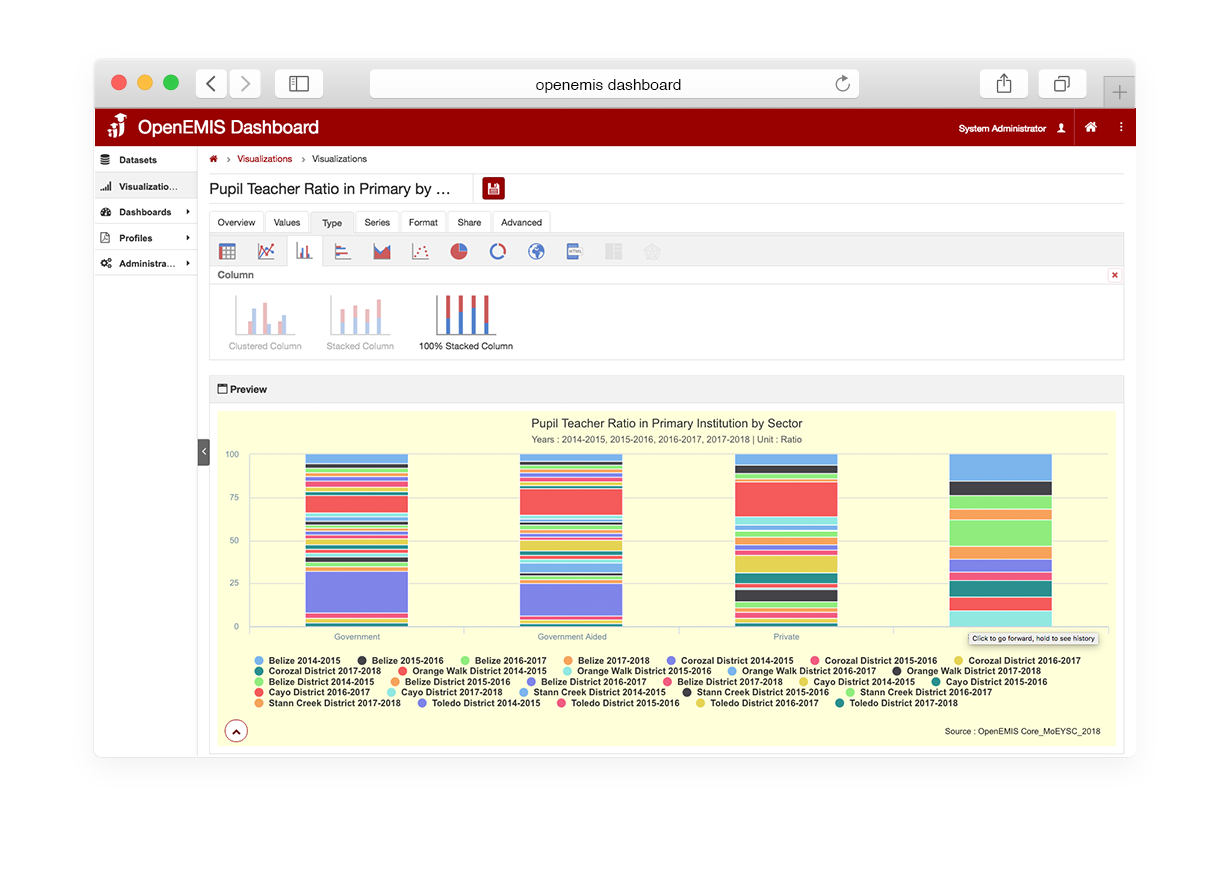Go back with the browser back arrow
The height and width of the screenshot is (896, 1230).
[211, 84]
